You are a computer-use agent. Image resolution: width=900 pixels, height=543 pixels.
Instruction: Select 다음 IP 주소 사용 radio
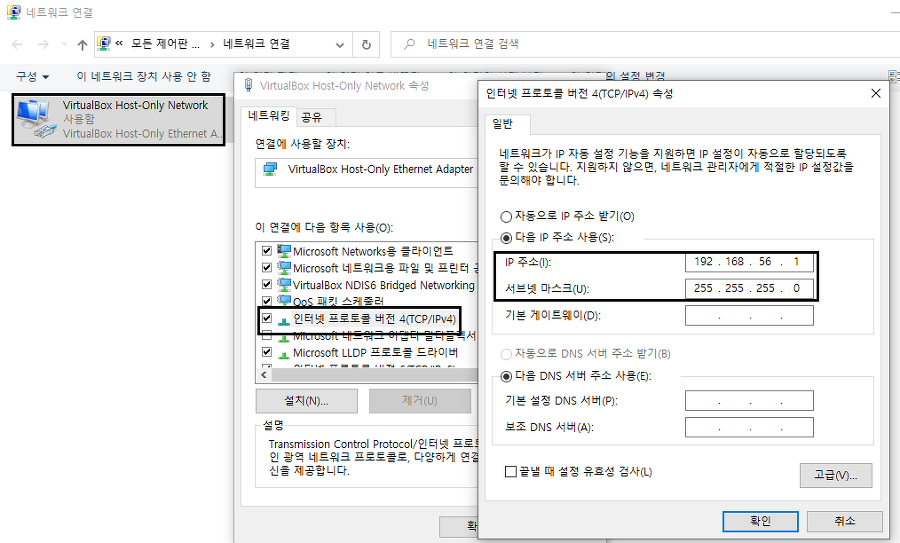(x=506, y=238)
